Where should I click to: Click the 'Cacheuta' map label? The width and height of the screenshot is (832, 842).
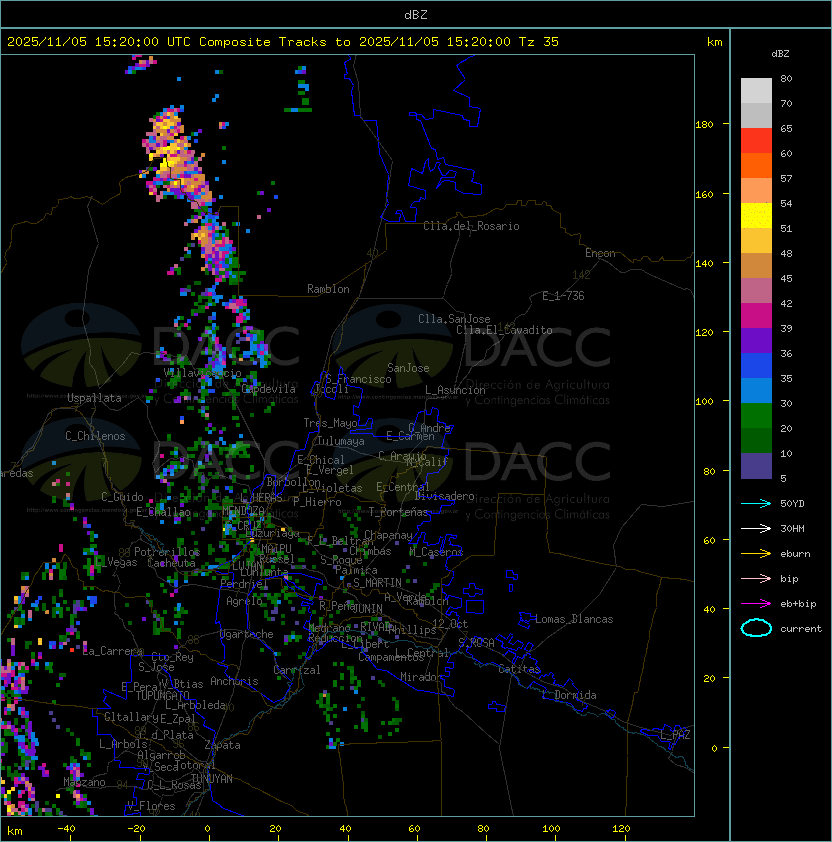coord(171,563)
